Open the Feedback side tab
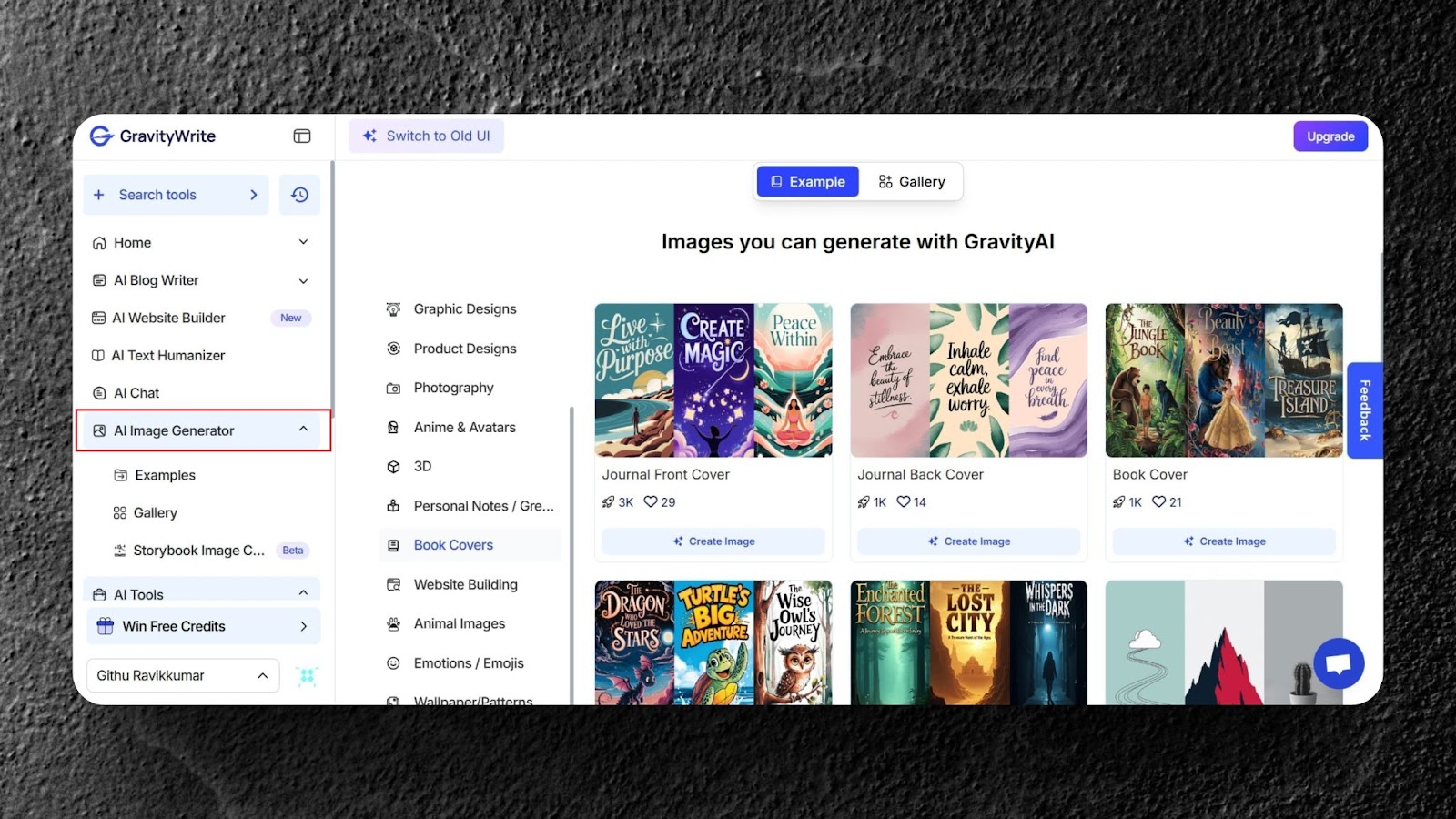The height and width of the screenshot is (819, 1456). (1365, 410)
